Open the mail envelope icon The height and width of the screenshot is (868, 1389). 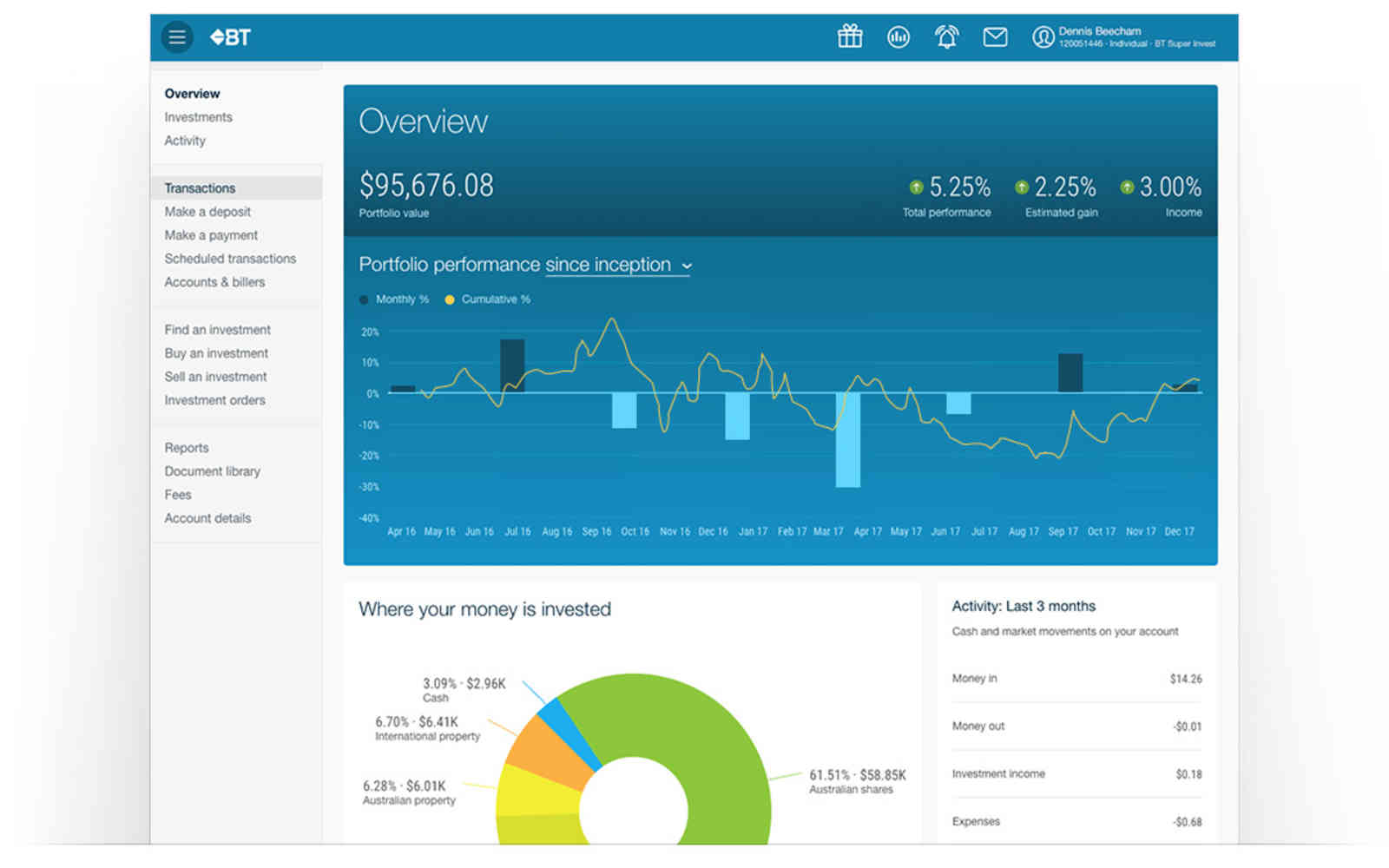coord(995,36)
